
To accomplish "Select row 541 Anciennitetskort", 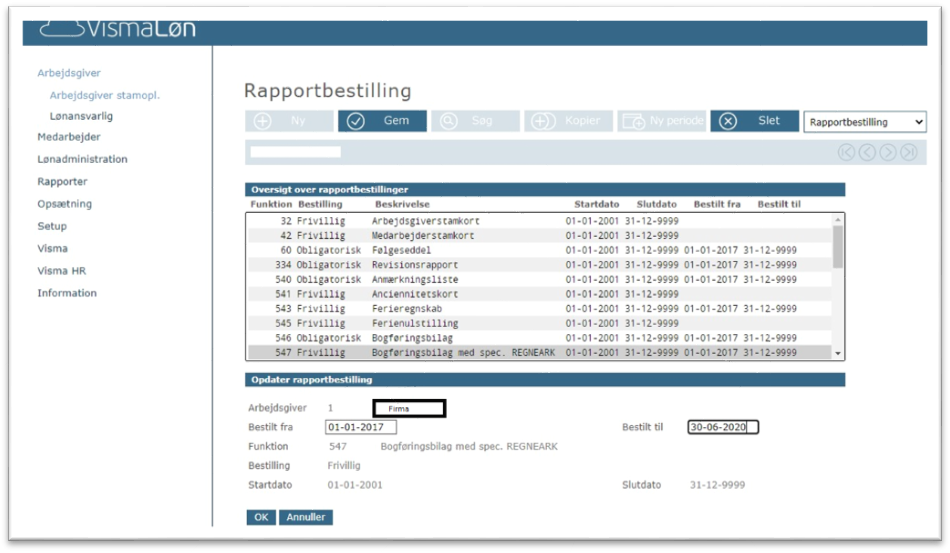I will 539,294.
